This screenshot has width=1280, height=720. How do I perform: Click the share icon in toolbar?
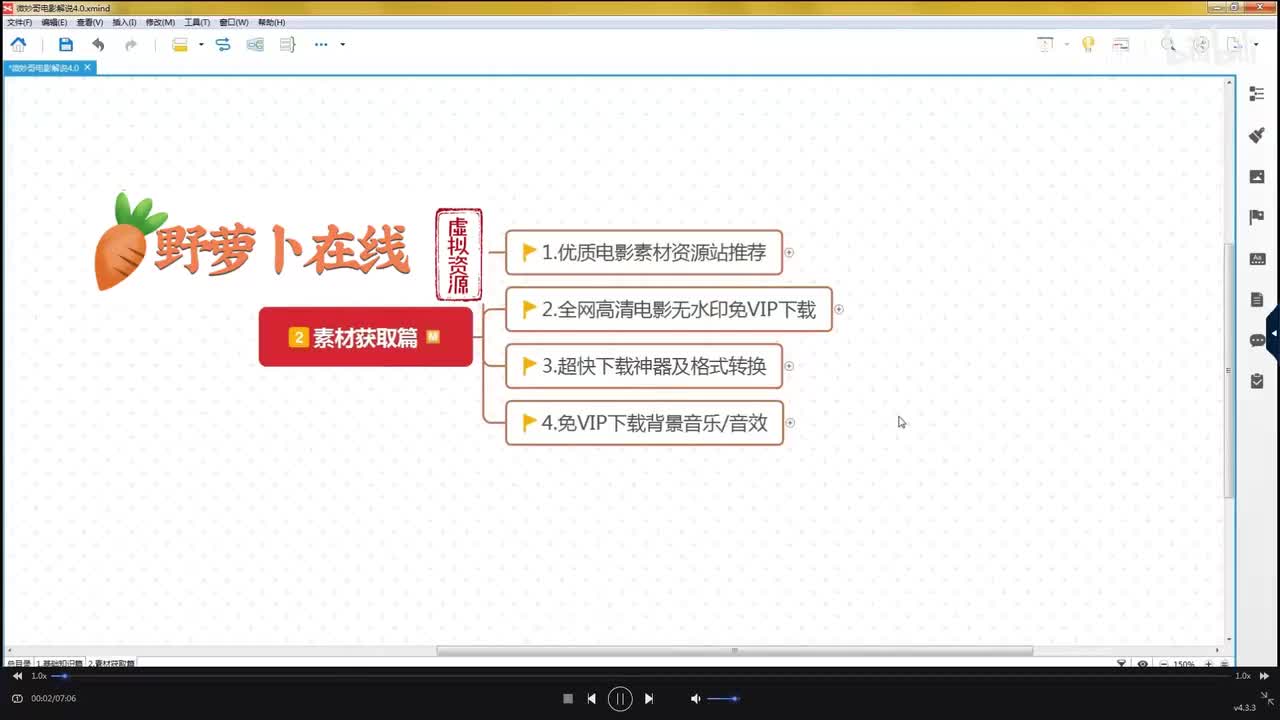click(1202, 44)
